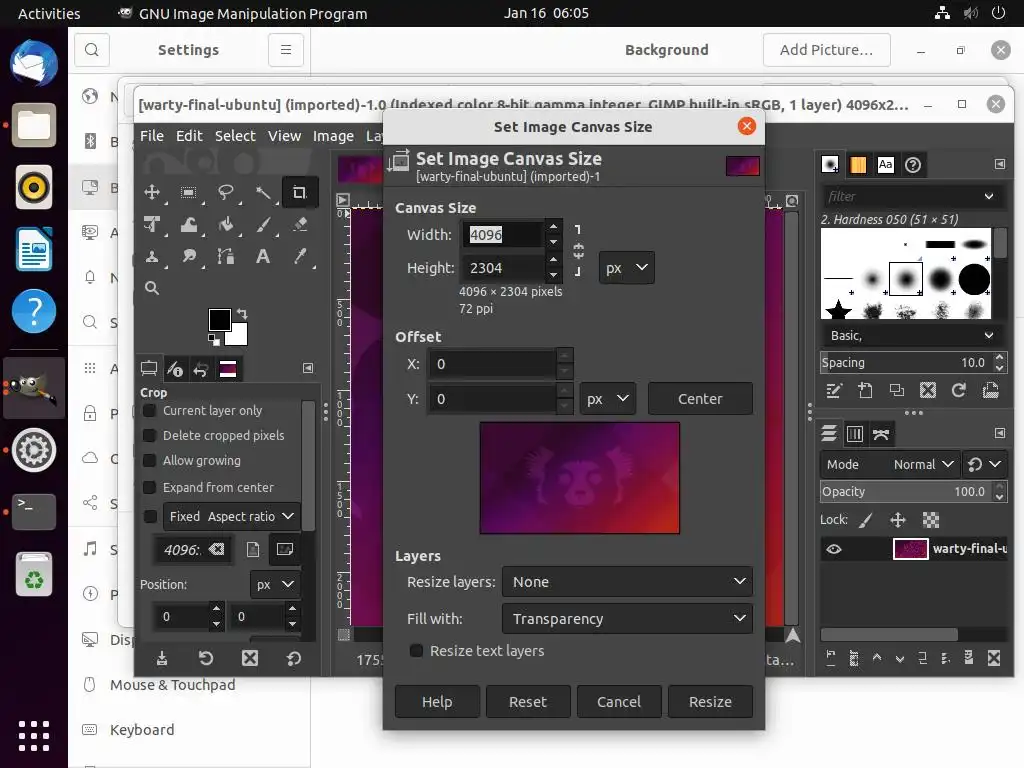Adjust the layer Opacity slider
Viewport: 1024px width, 768px height.
(907, 492)
